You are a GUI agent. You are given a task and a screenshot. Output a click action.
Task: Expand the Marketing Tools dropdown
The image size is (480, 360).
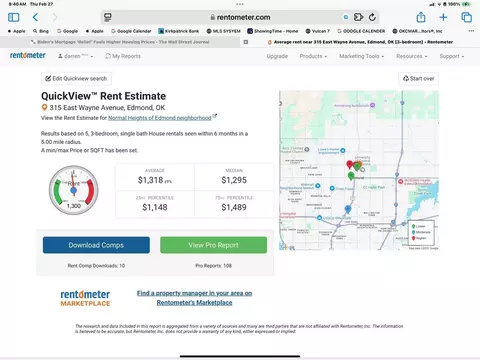[361, 56]
